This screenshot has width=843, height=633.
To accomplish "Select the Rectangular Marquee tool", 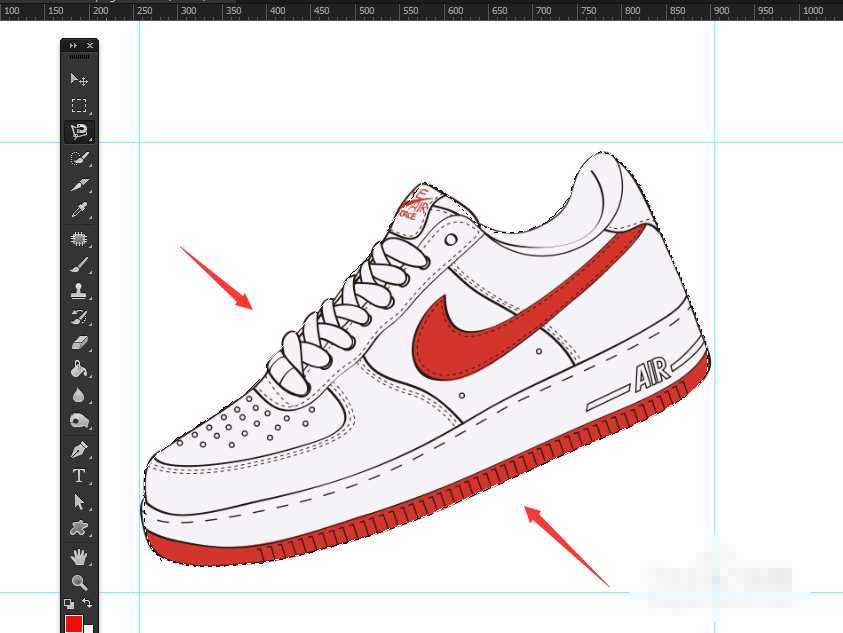I will coord(79,105).
